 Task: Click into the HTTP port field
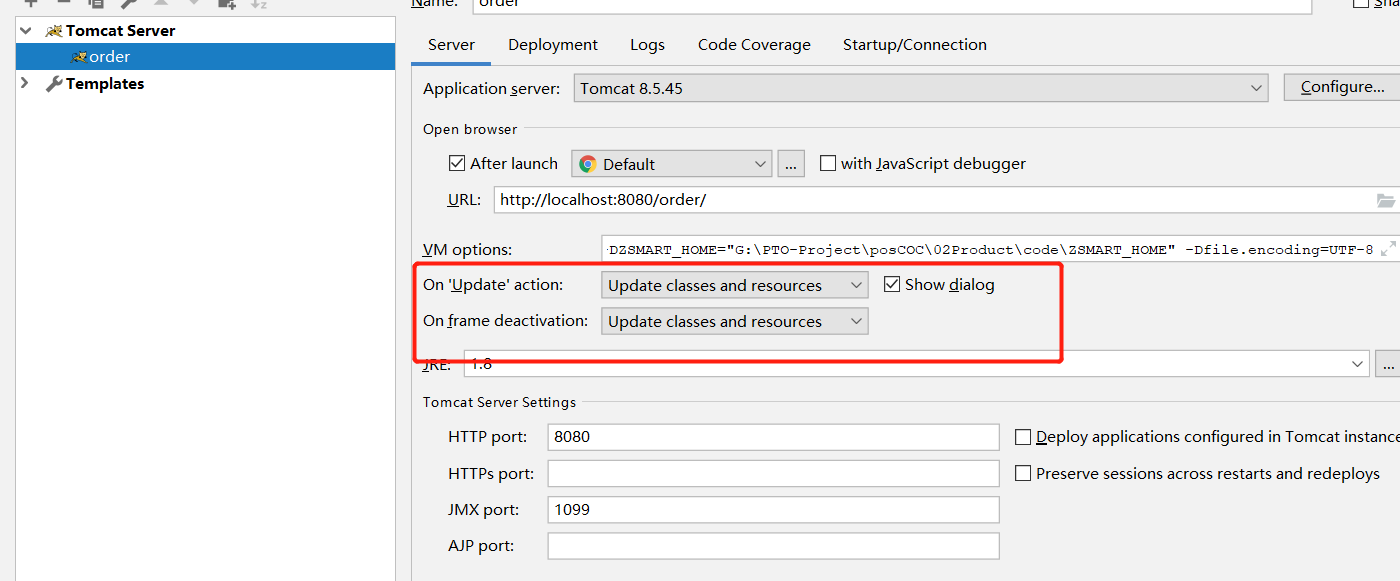(x=773, y=437)
